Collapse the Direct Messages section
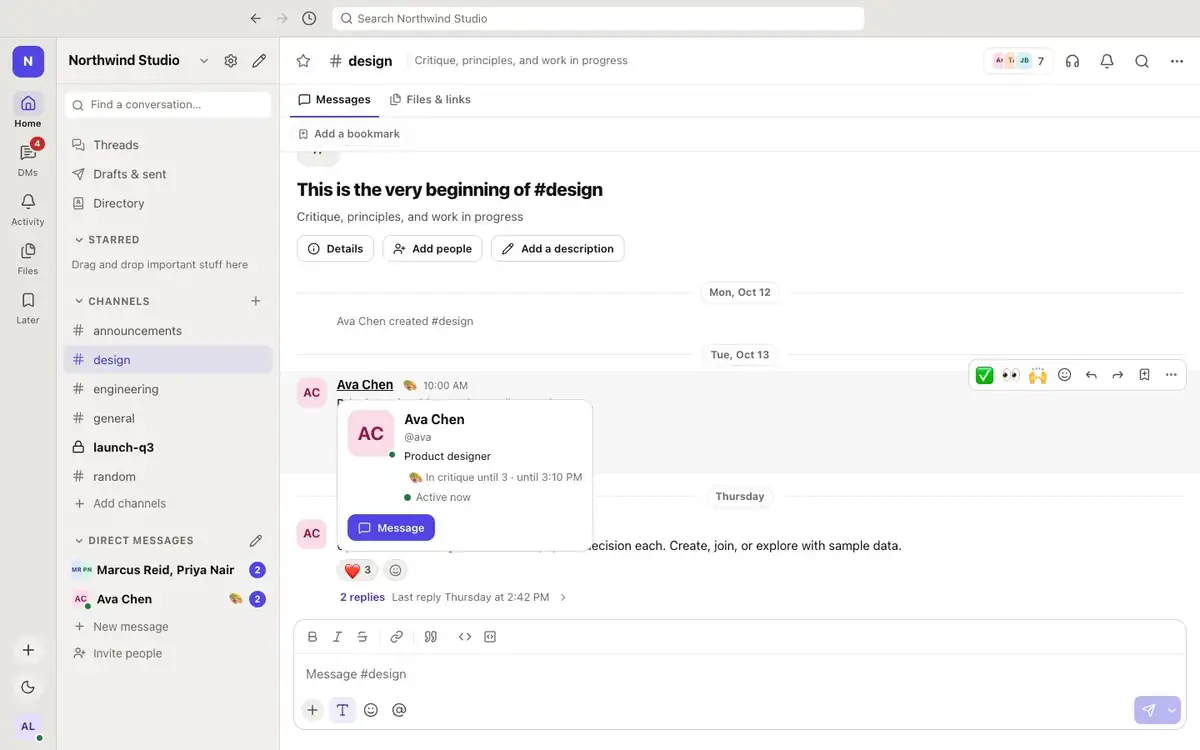Image resolution: width=1200 pixels, height=750 pixels. tap(134, 540)
